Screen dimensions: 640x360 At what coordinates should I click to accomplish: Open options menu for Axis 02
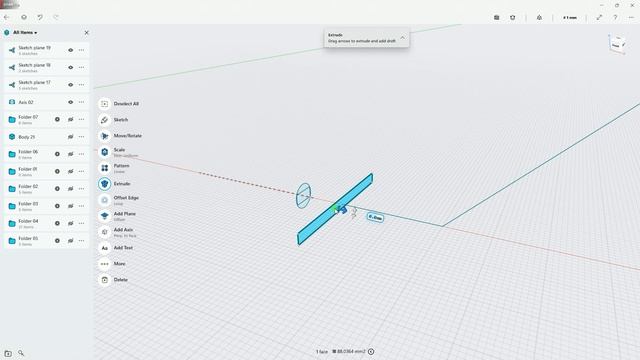click(x=82, y=102)
